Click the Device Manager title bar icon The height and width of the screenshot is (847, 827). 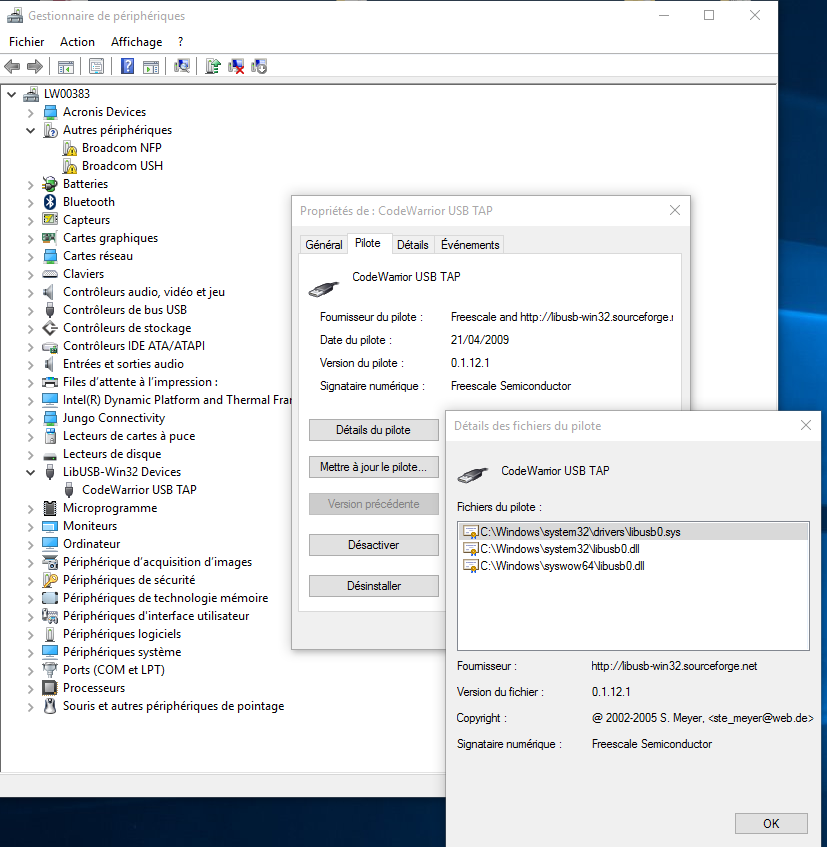click(x=15, y=16)
